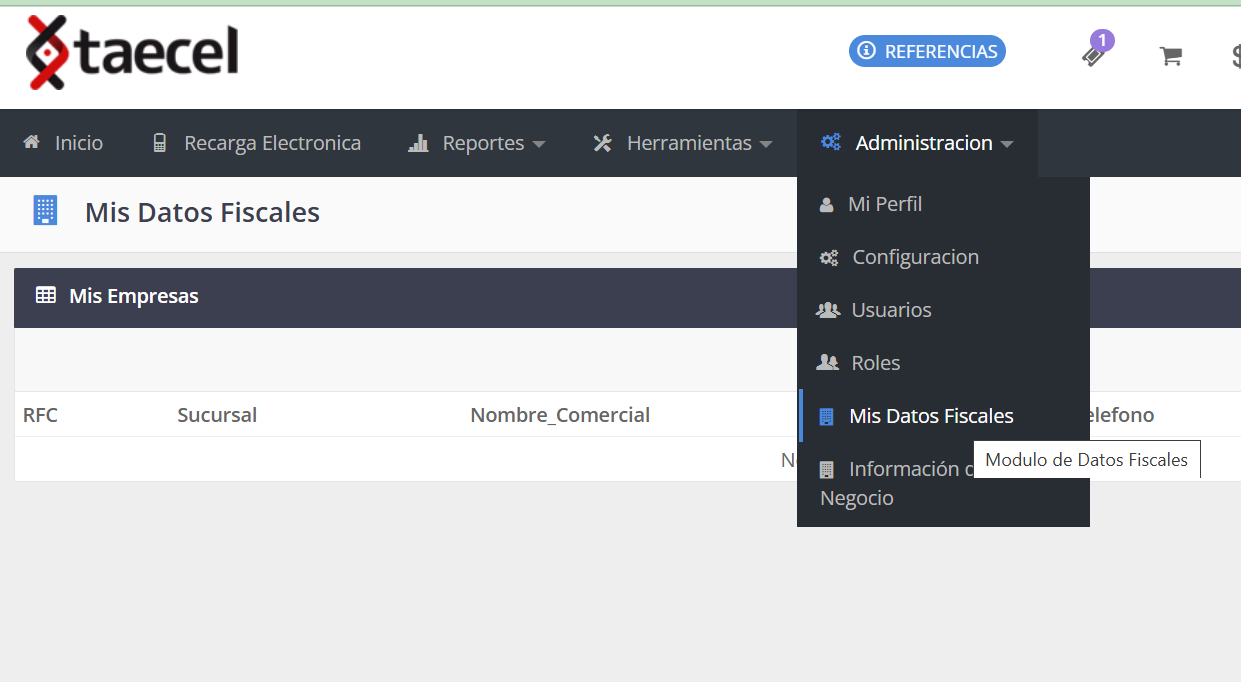Viewport: 1241px width, 682px height.
Task: Go to Inicio in the navbar
Action: pos(78,143)
